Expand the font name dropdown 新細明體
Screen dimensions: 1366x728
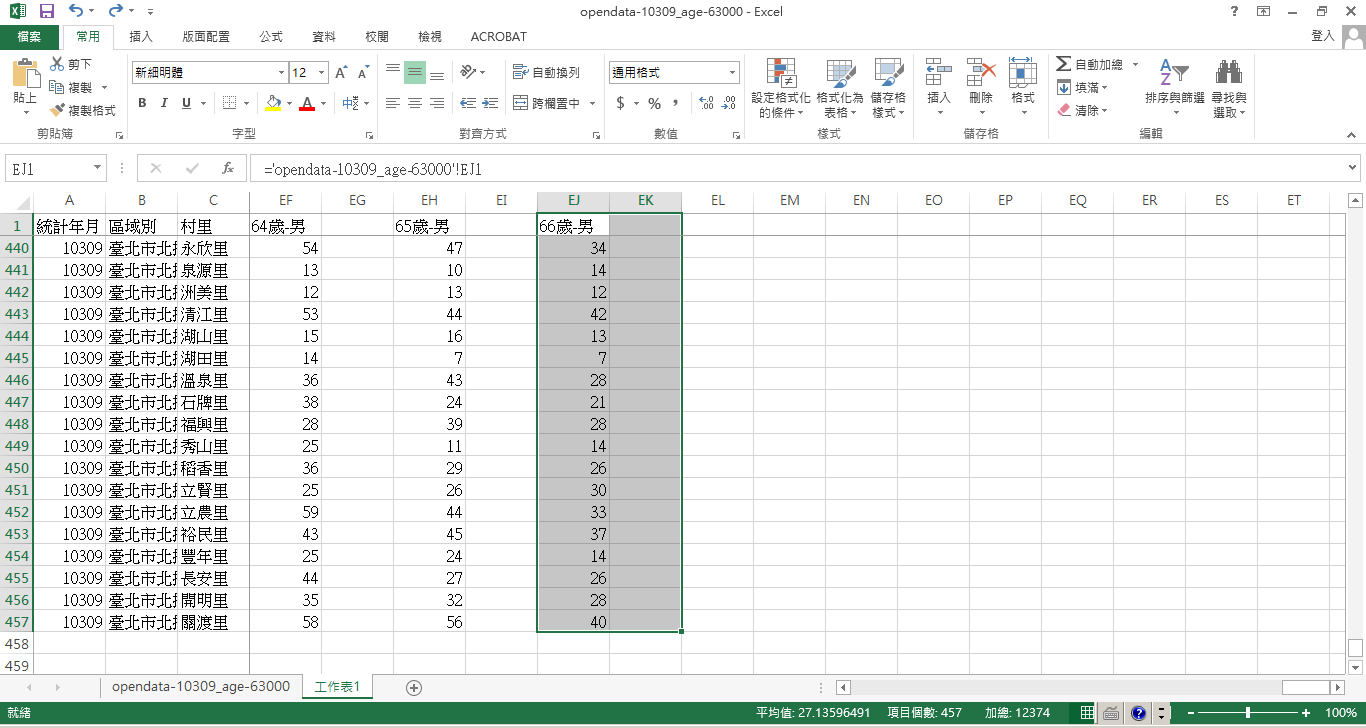281,73
